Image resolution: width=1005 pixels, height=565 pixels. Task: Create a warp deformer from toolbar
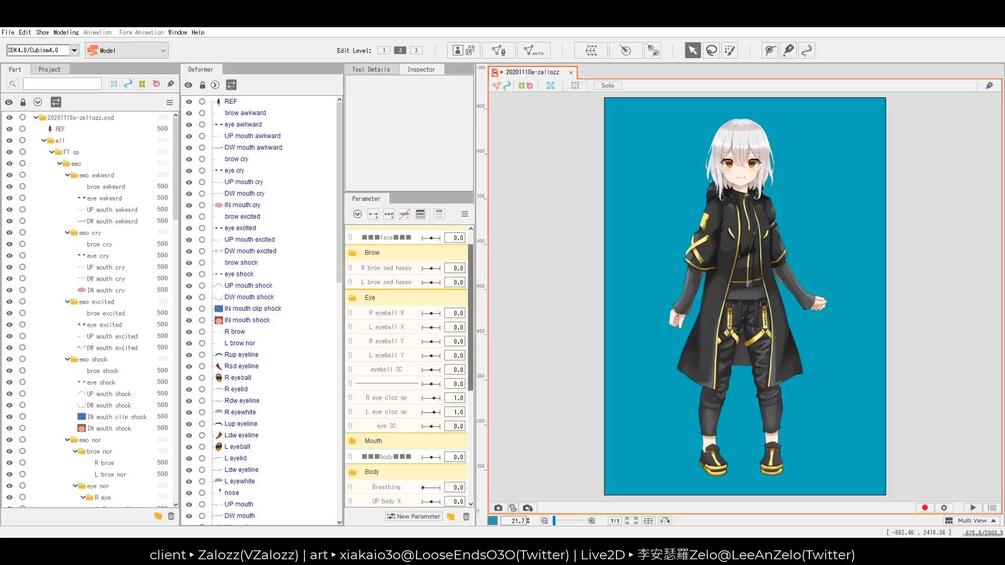[x=591, y=50]
